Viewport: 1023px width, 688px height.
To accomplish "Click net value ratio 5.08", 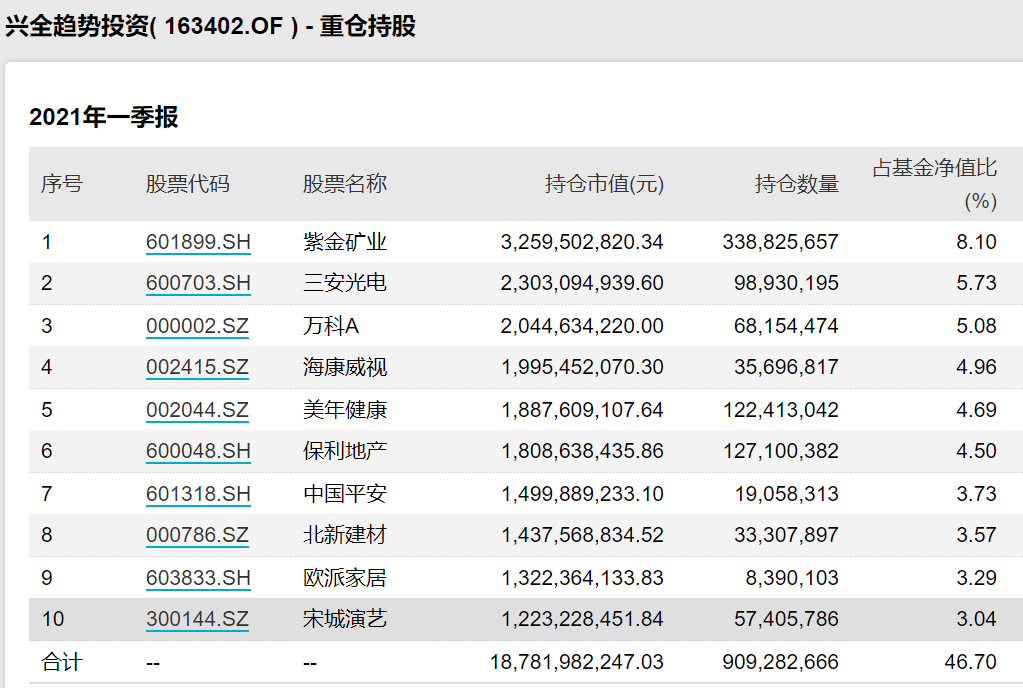I will pyautogui.click(x=977, y=325).
